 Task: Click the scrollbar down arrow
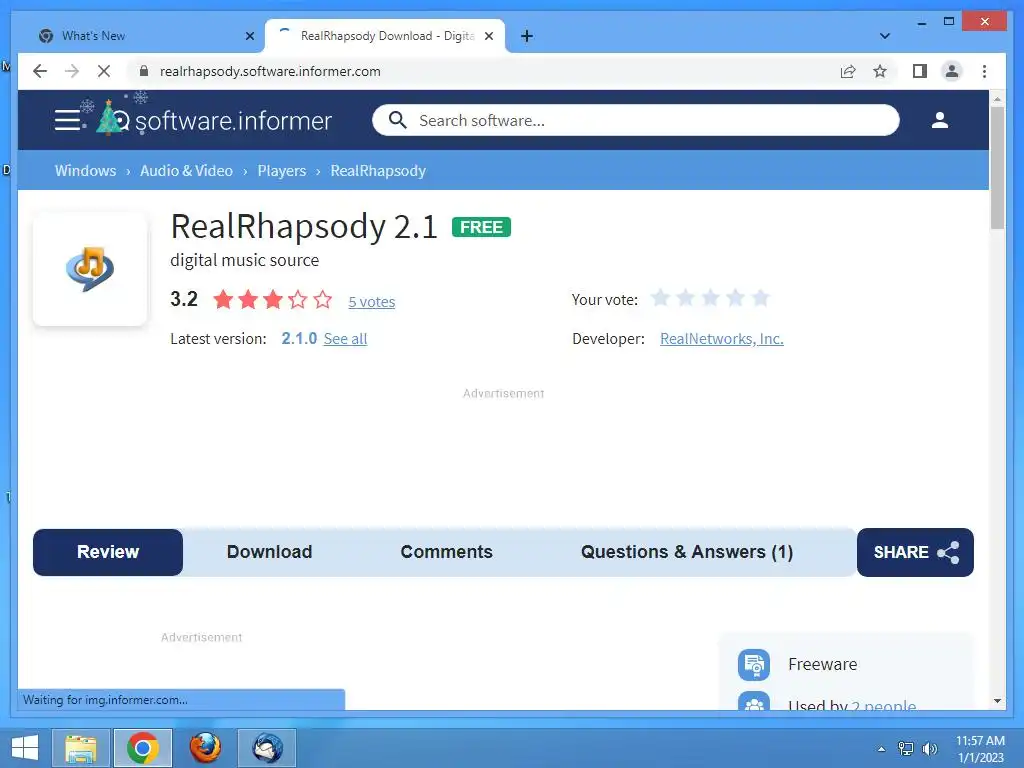tap(997, 701)
